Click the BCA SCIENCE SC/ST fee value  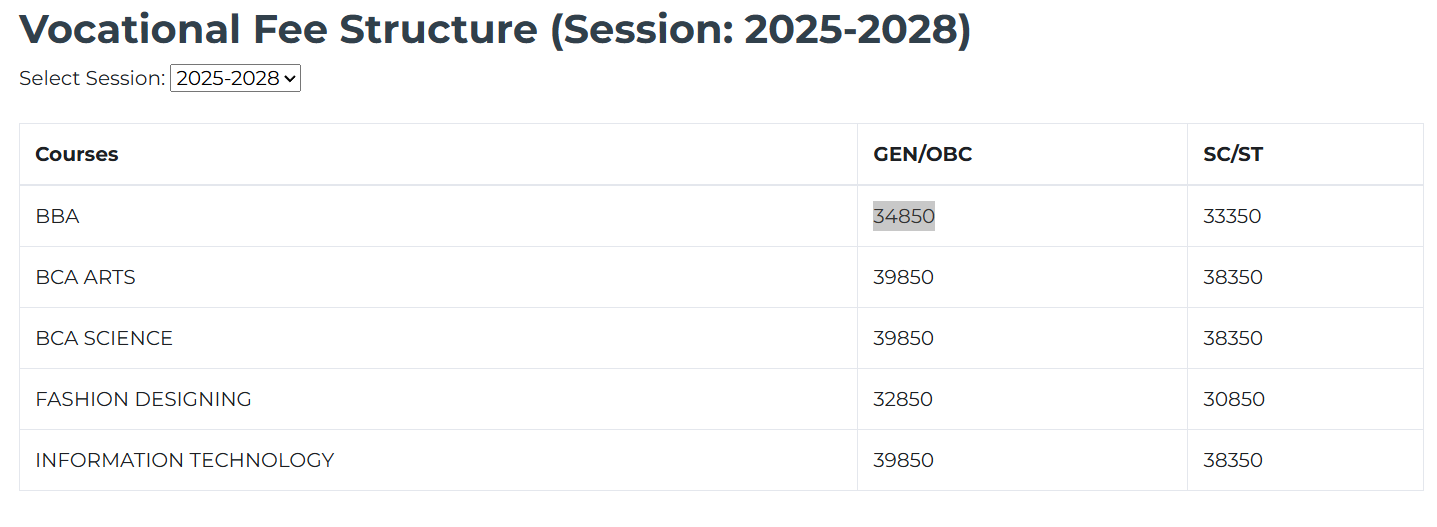coord(1233,338)
